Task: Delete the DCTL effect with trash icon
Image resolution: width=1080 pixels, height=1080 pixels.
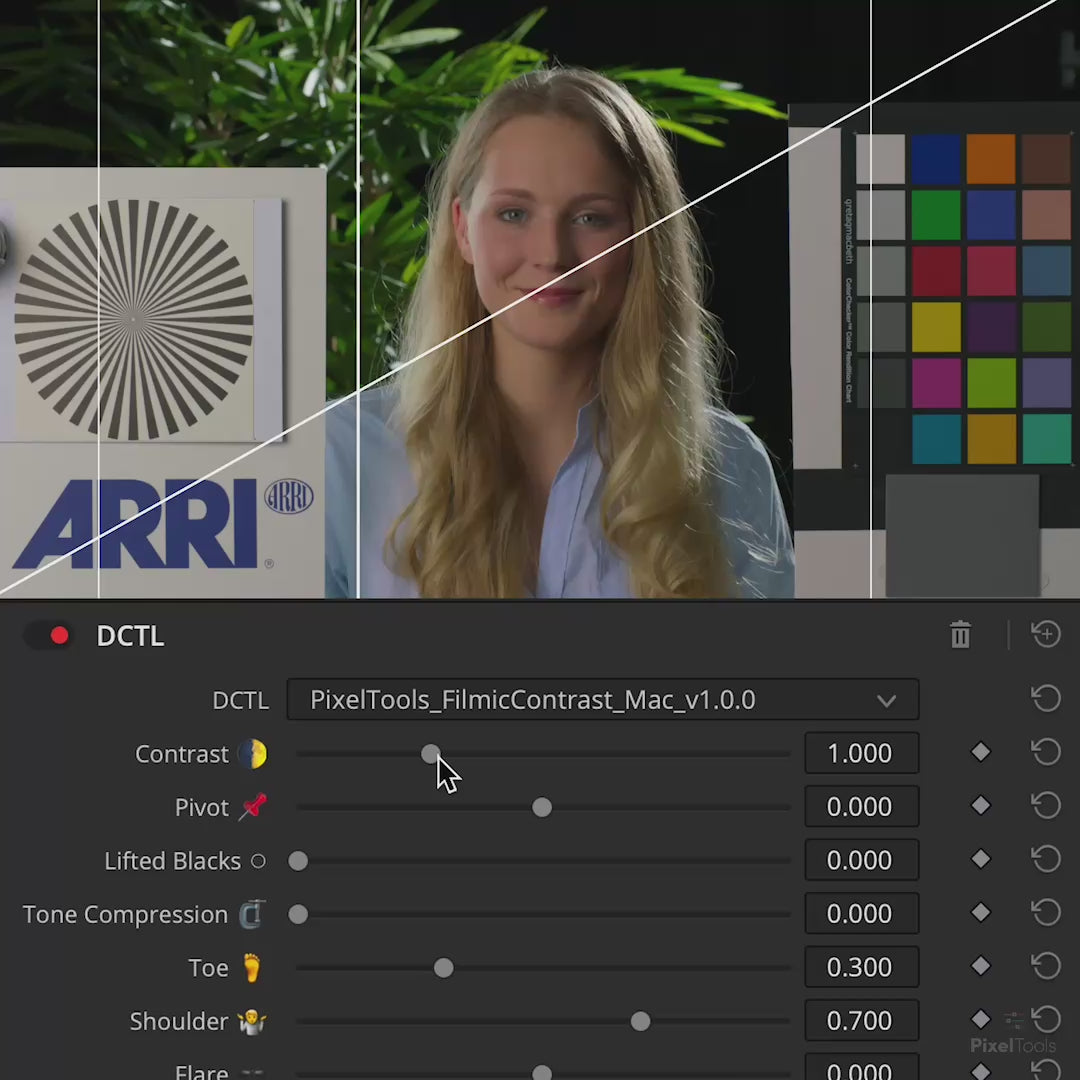Action: tap(960, 635)
